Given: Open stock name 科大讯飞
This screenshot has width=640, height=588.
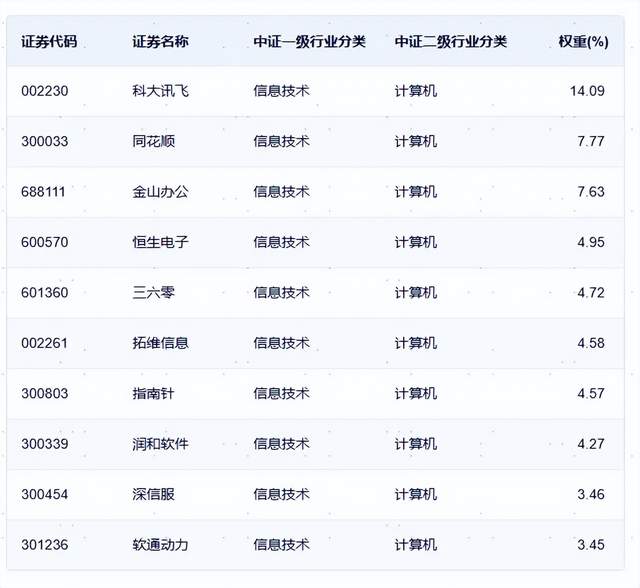Looking at the screenshot, I should pos(160,91).
